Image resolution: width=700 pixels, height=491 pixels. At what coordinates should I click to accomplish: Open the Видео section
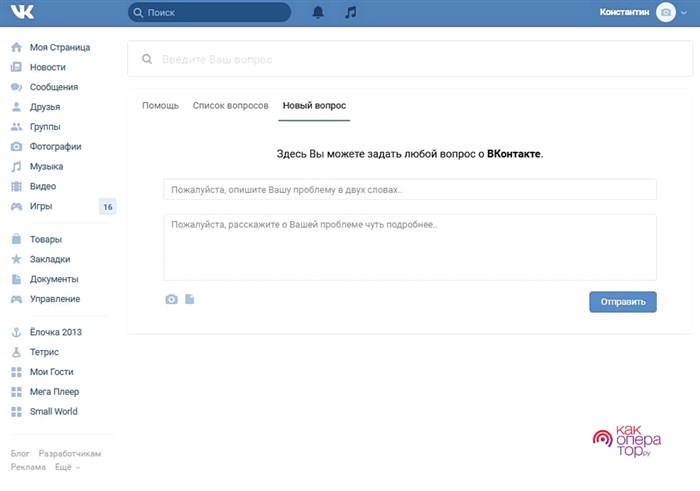[43, 186]
